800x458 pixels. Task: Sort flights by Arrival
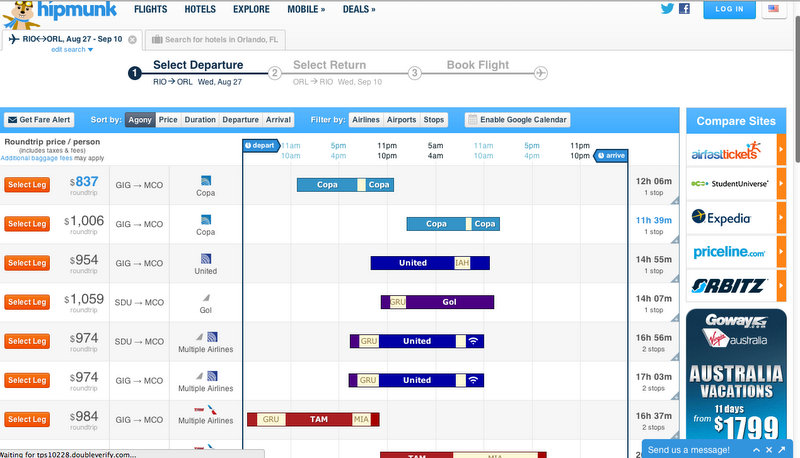(x=278, y=120)
